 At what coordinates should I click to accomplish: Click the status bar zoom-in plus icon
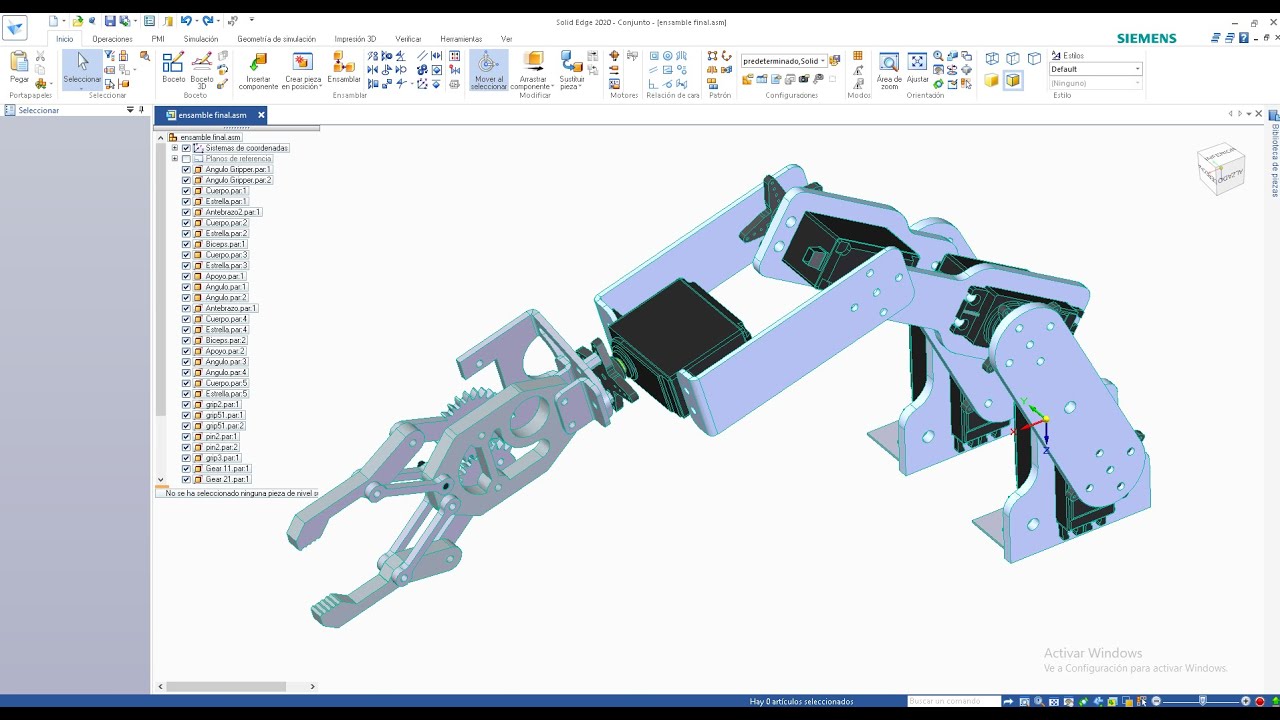click(1246, 701)
